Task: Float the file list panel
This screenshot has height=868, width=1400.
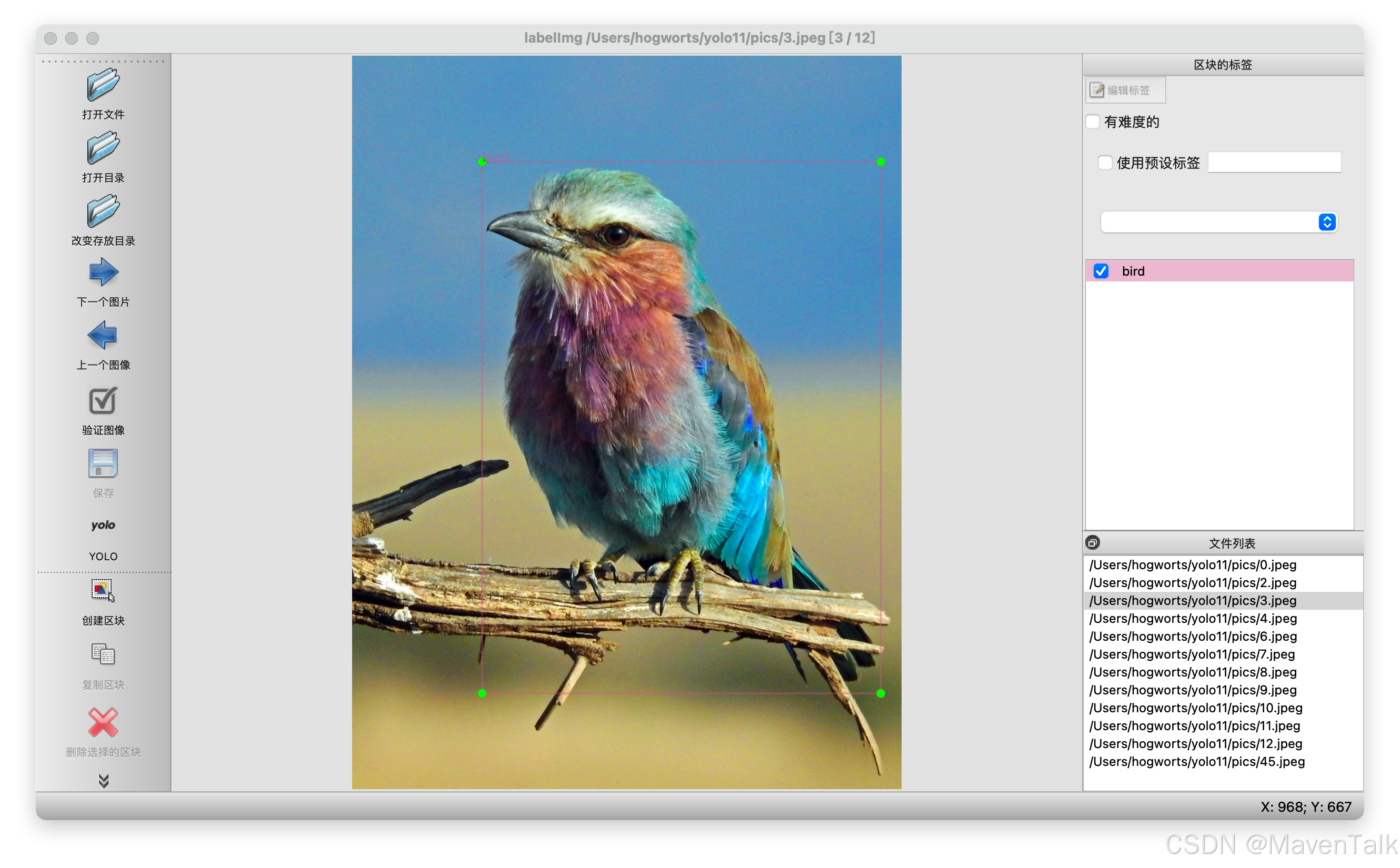Action: pyautogui.click(x=1093, y=542)
